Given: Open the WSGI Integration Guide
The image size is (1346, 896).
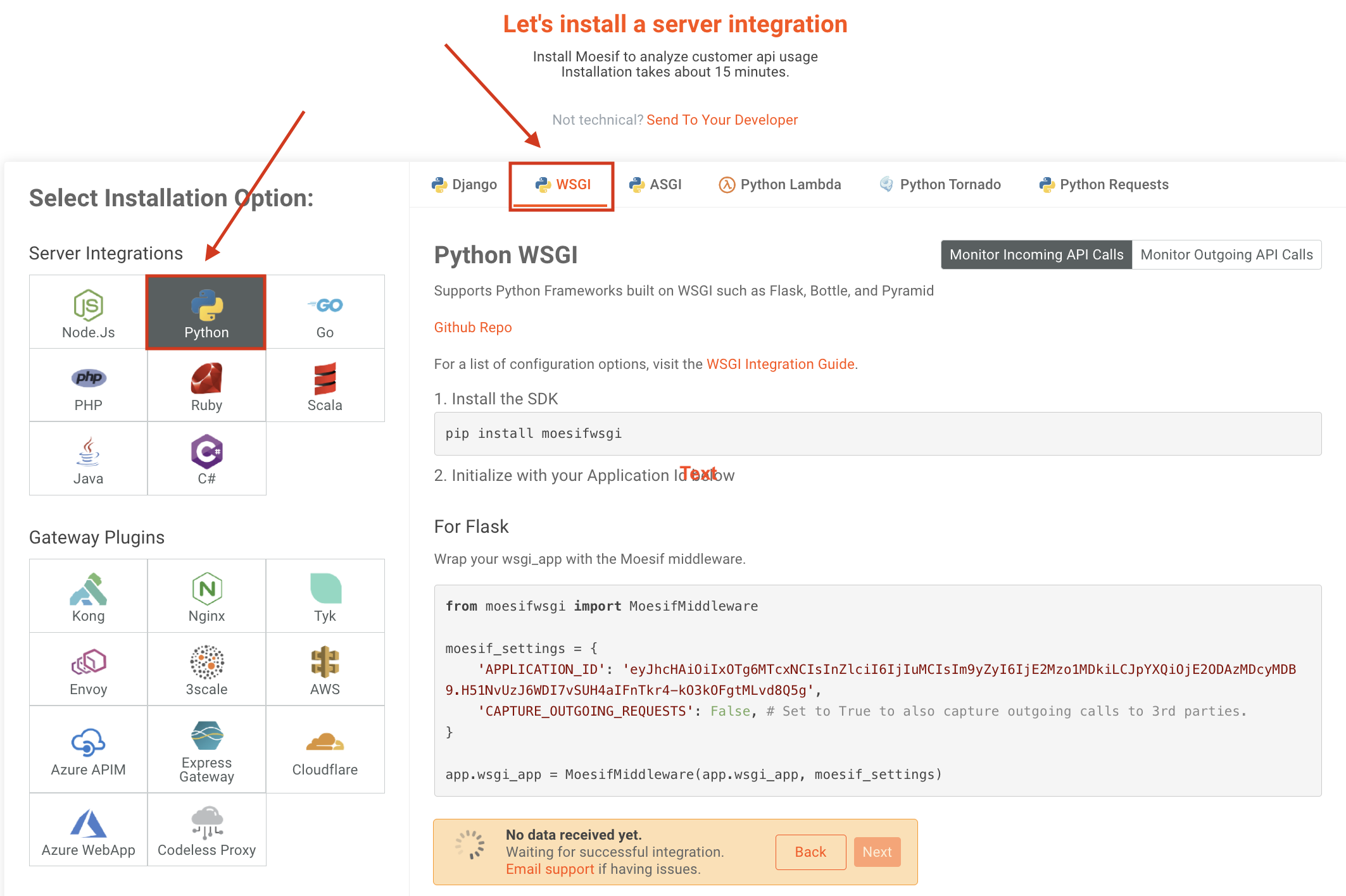Looking at the screenshot, I should click(780, 364).
